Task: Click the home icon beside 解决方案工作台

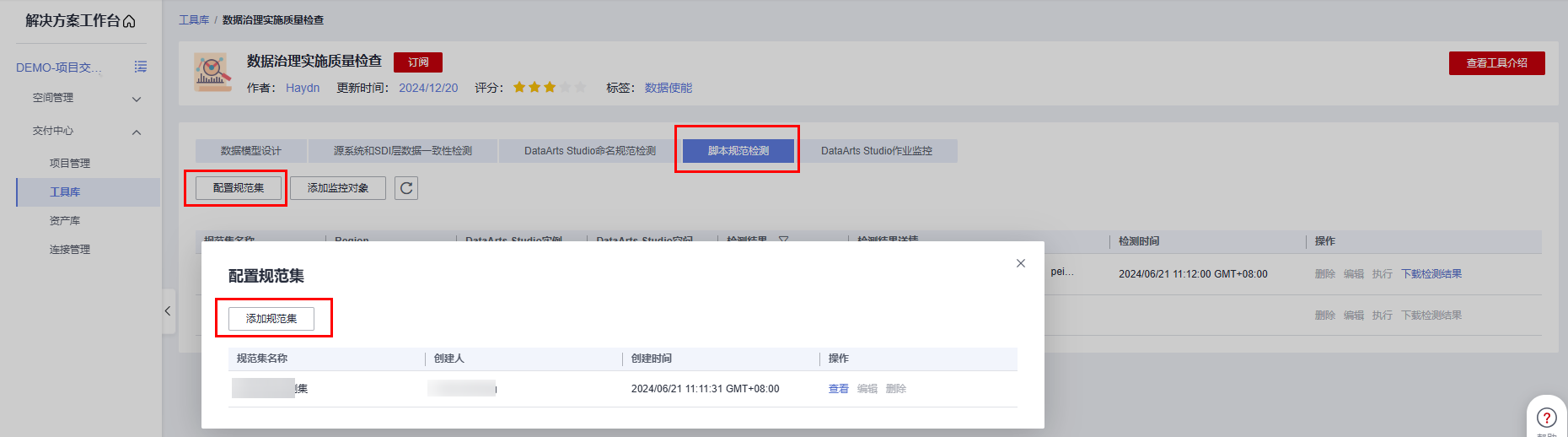Action: tap(129, 21)
